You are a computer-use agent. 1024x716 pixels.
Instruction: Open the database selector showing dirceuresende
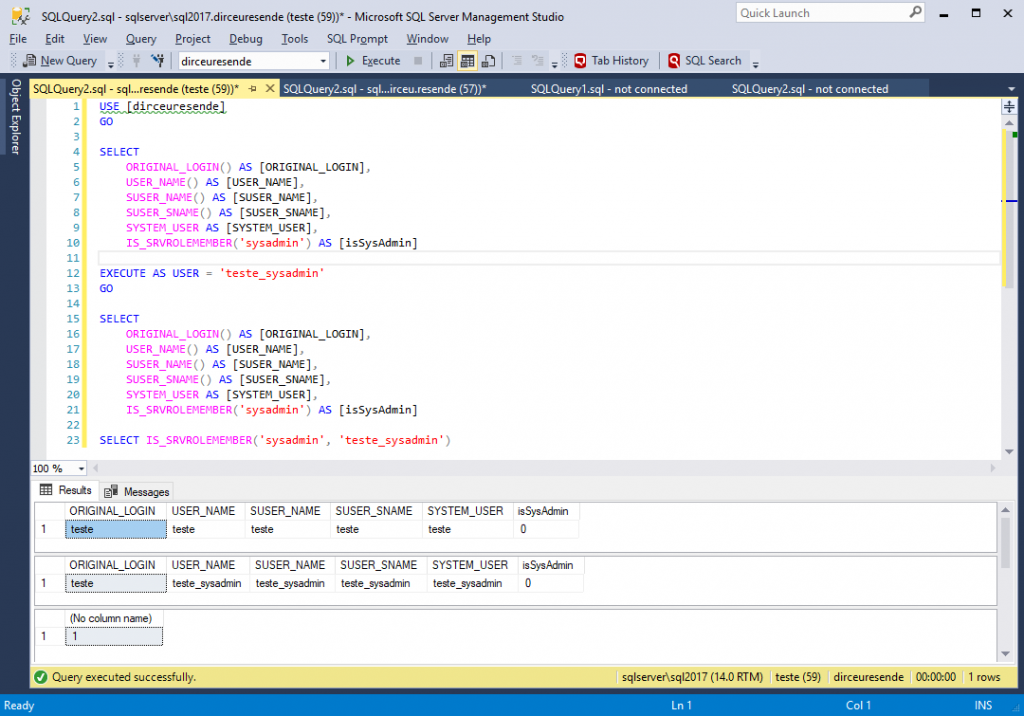click(320, 60)
